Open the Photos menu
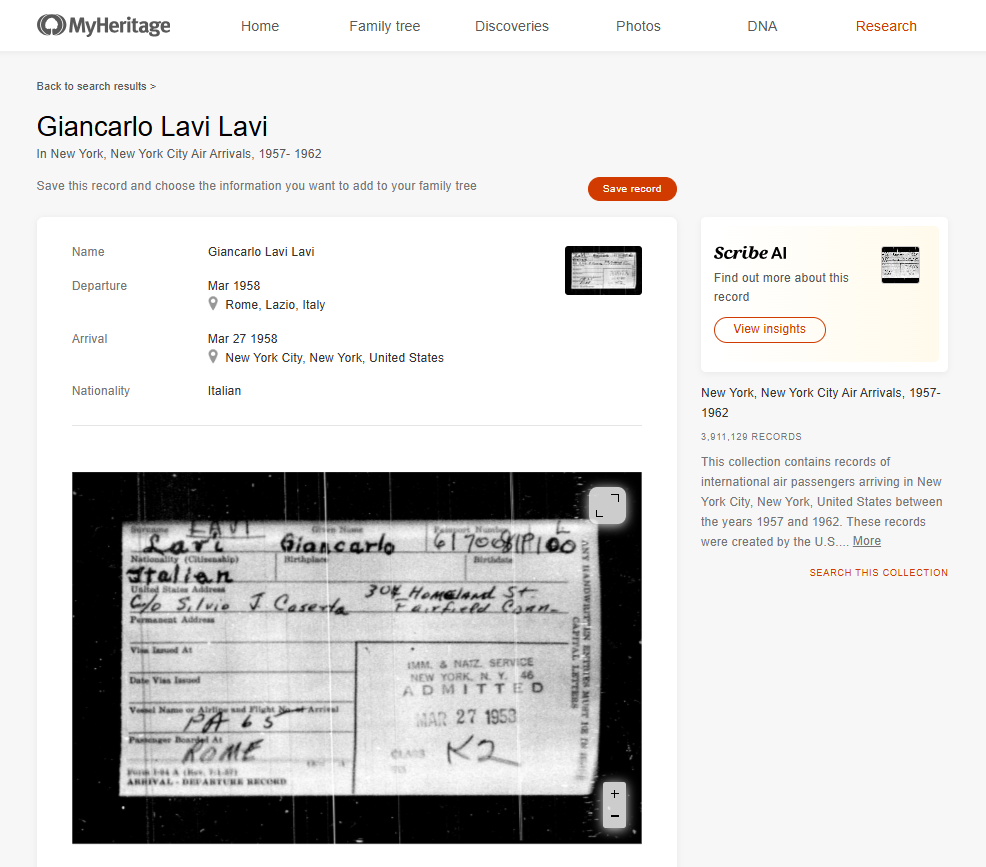This screenshot has height=867, width=986. click(638, 26)
